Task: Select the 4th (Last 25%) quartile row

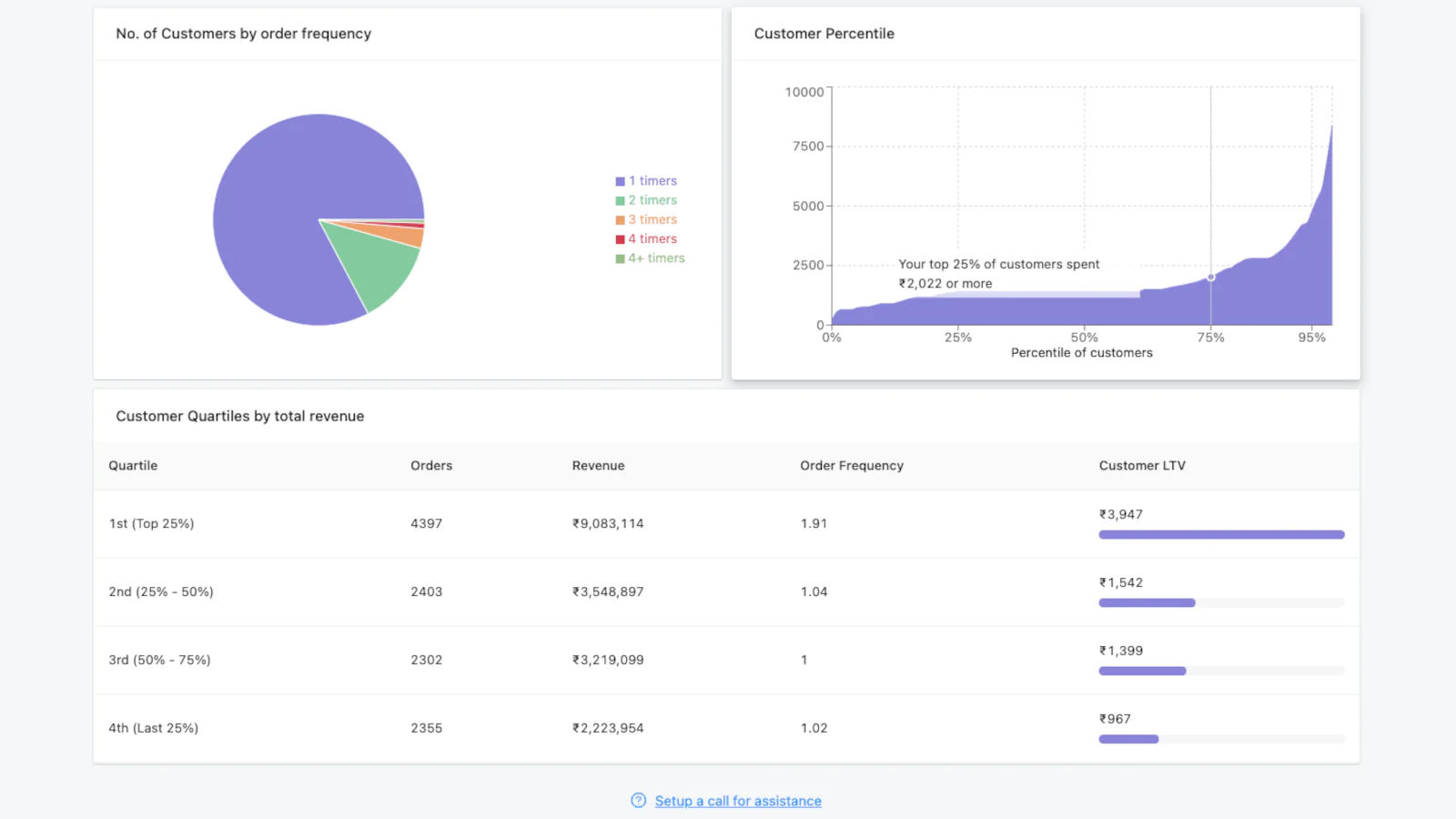Action: coord(153,729)
